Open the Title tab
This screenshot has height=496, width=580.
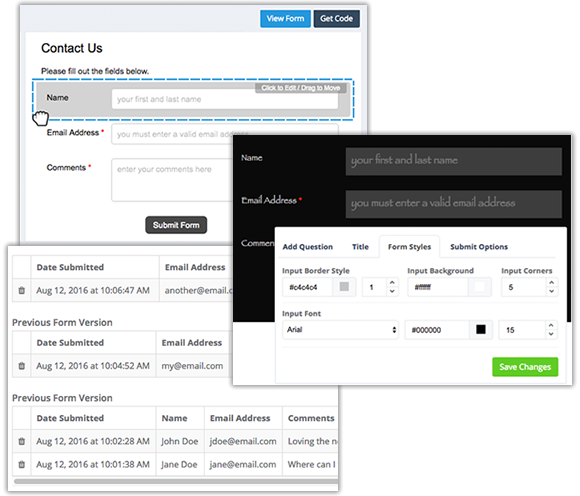click(x=360, y=247)
